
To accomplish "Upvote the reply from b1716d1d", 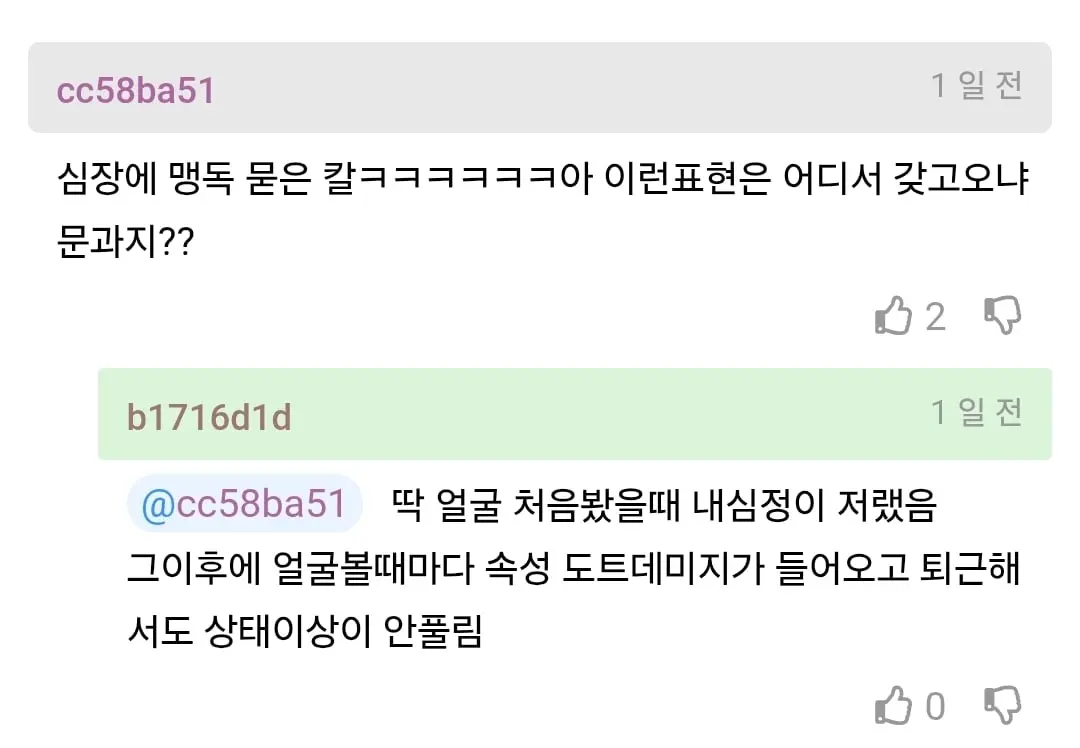I will pyautogui.click(x=894, y=706).
